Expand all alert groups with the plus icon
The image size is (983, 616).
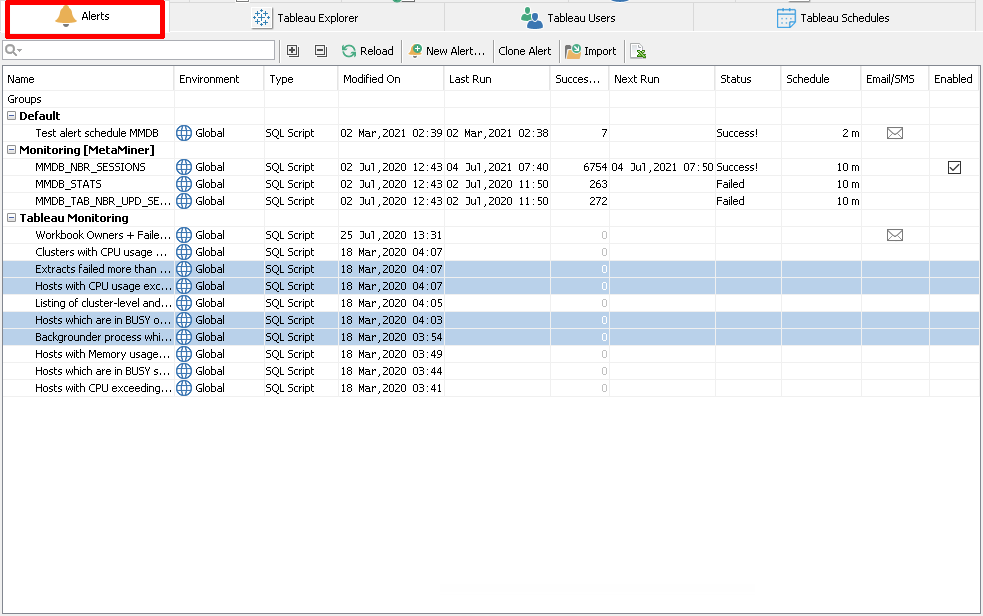pos(293,51)
